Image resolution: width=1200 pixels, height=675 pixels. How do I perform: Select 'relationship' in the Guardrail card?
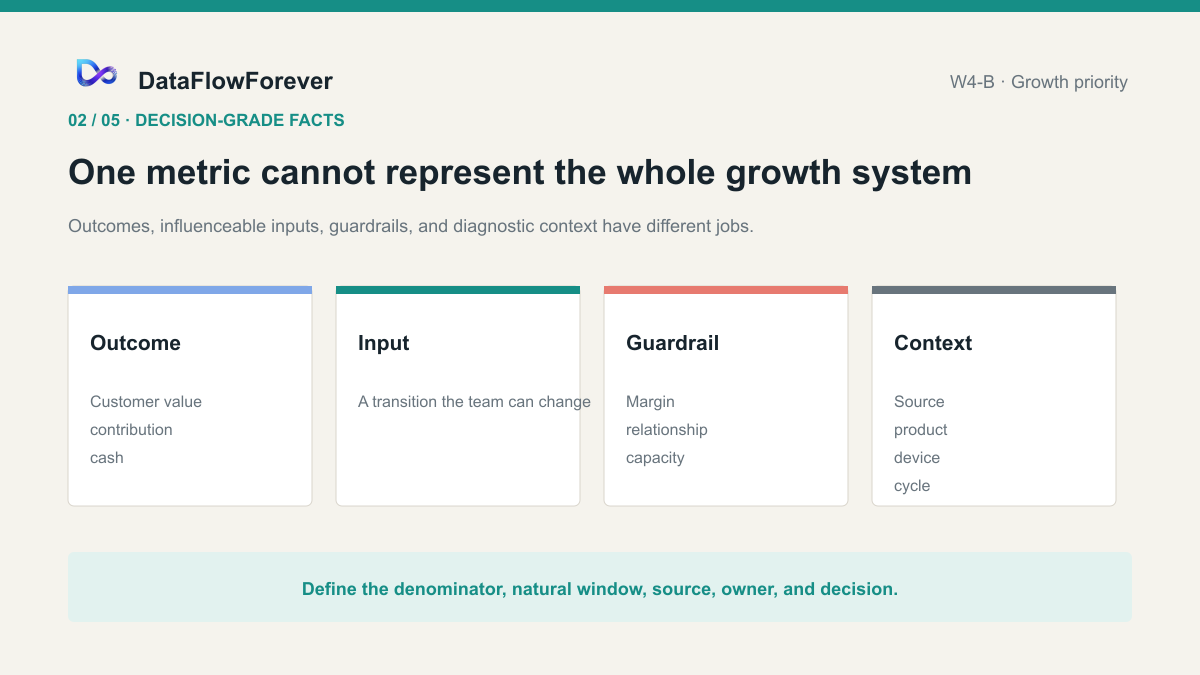point(667,430)
